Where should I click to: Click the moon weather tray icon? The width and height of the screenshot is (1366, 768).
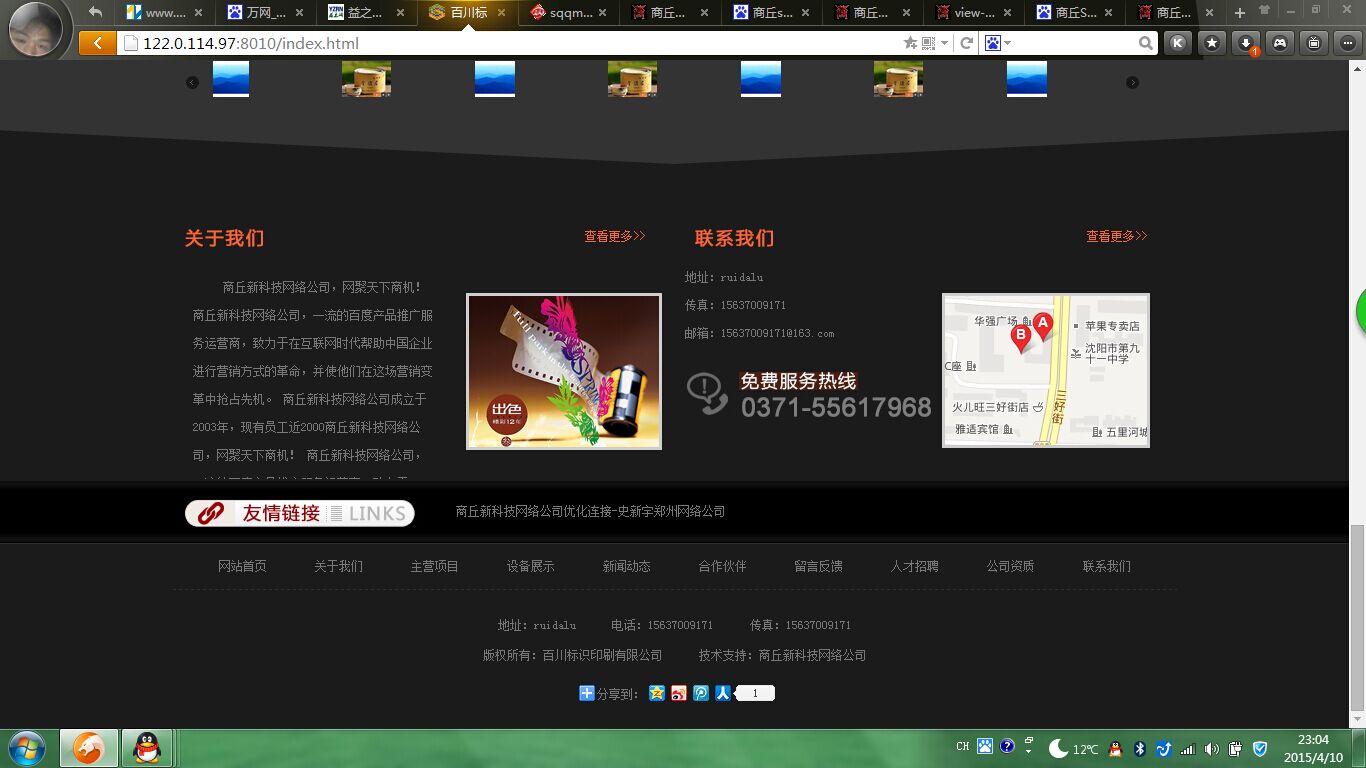point(1057,748)
